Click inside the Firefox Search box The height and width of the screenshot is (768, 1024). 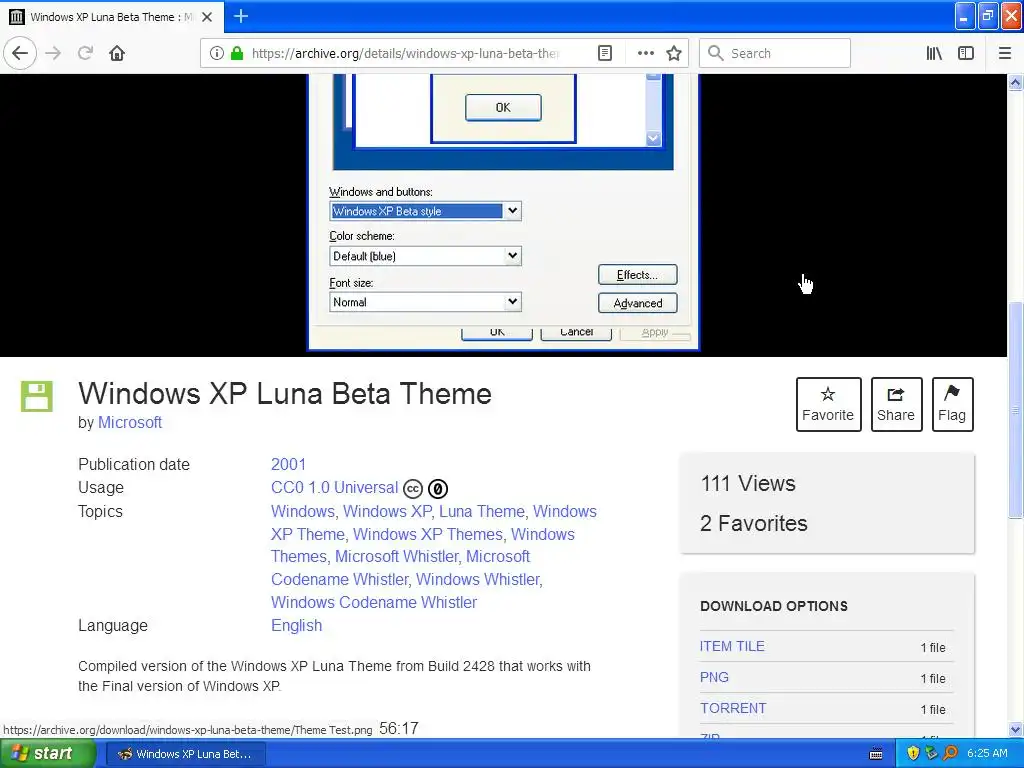[x=775, y=53]
